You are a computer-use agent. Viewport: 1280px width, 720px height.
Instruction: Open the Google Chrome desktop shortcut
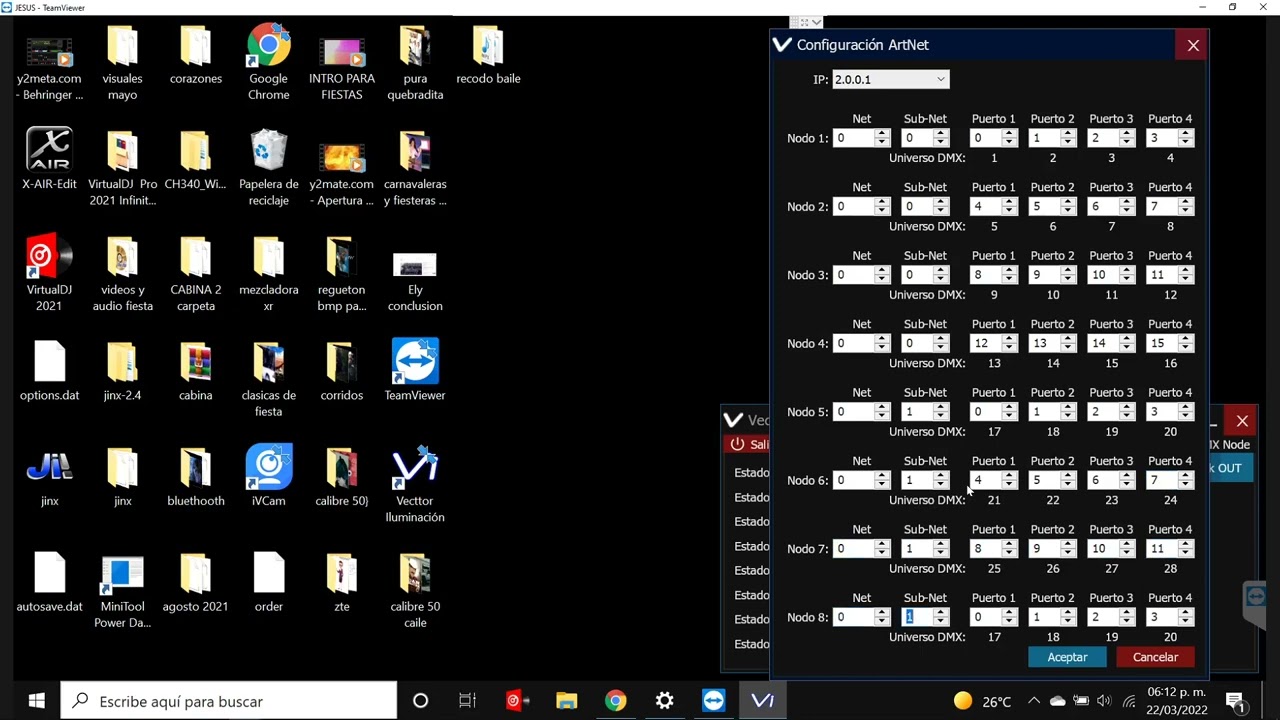coord(268,63)
